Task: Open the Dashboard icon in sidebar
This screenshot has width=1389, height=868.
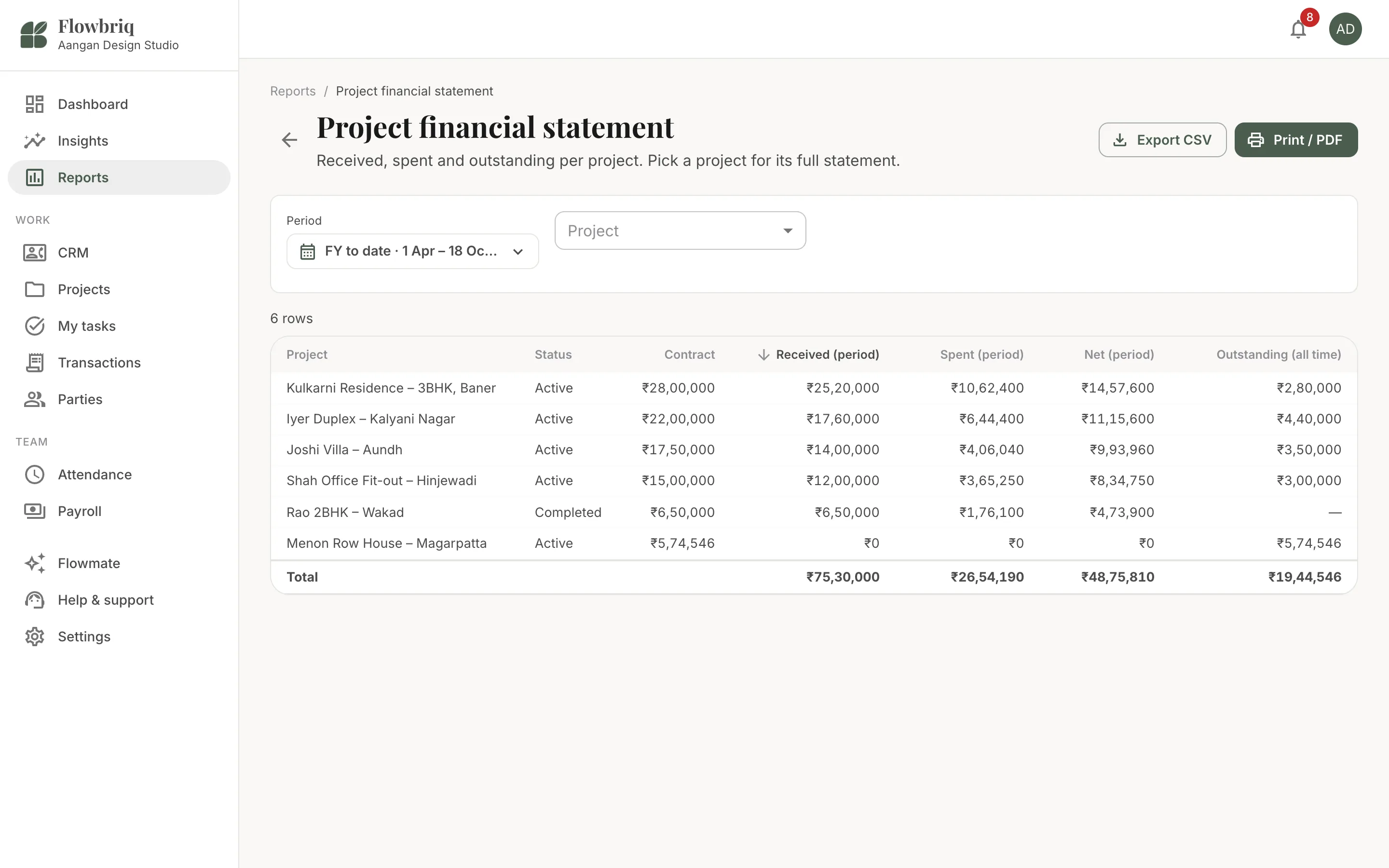Action: [x=34, y=104]
